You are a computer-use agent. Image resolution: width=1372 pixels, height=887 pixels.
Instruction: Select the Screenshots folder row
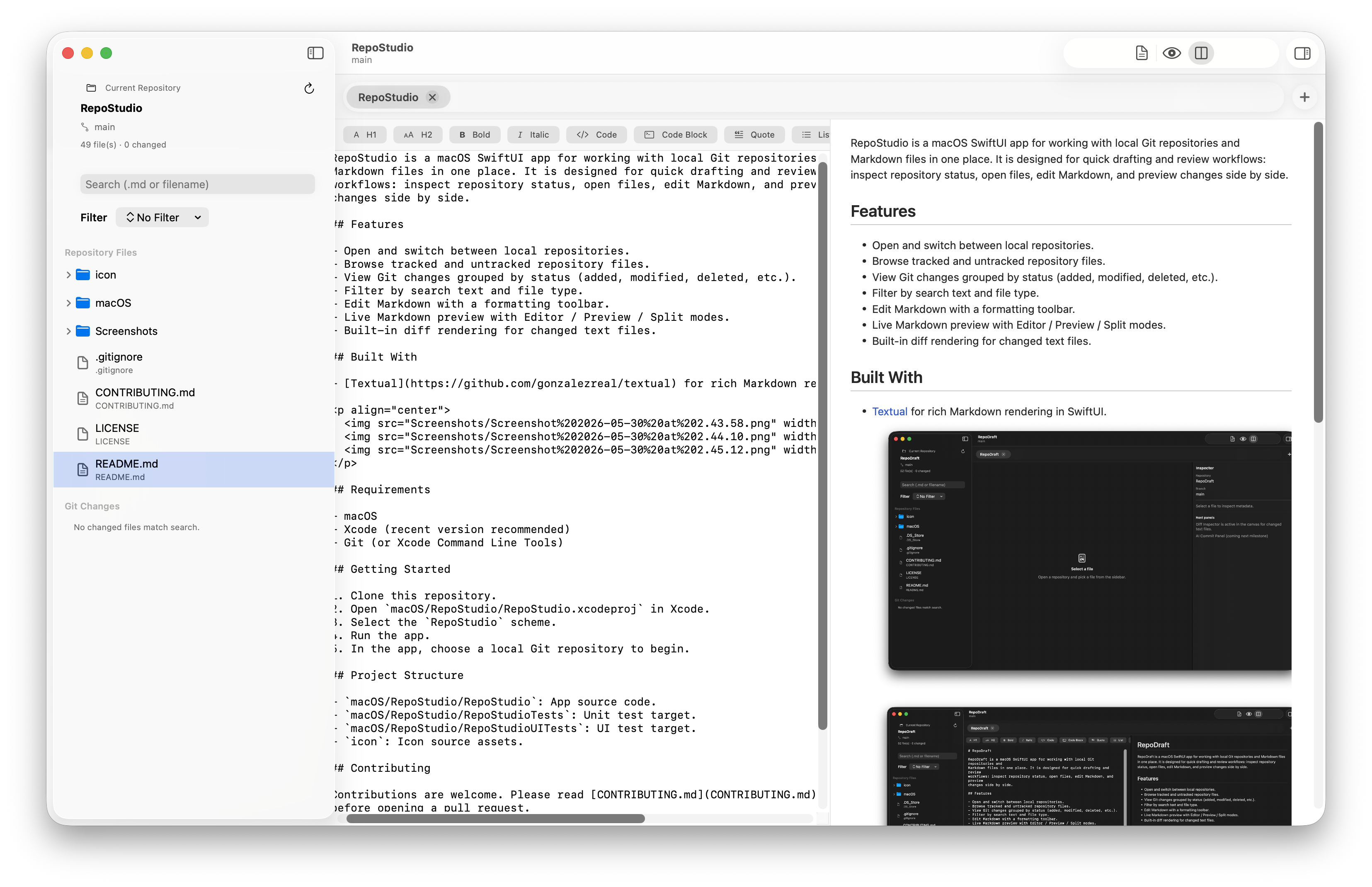coord(194,331)
